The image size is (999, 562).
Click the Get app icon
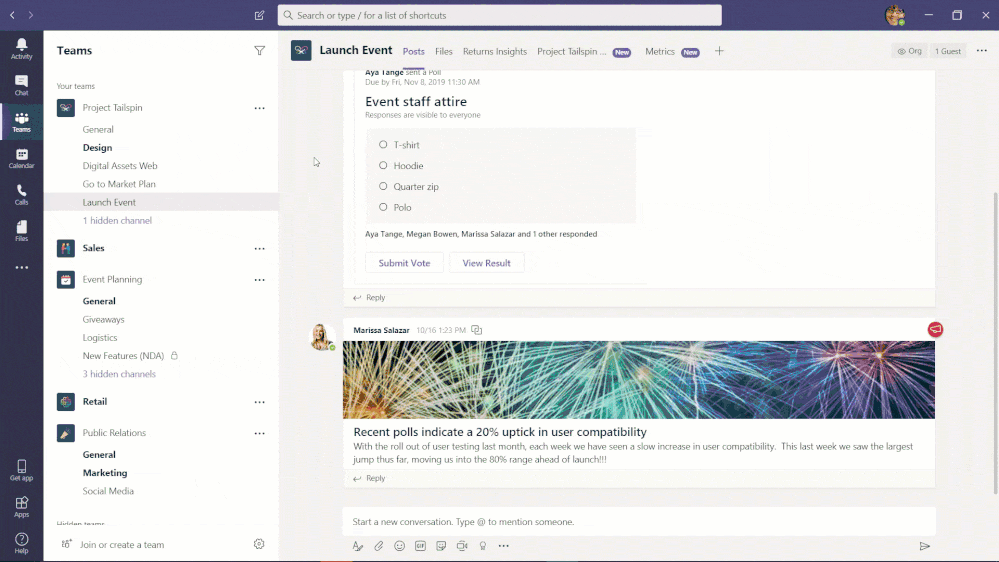click(x=21, y=470)
